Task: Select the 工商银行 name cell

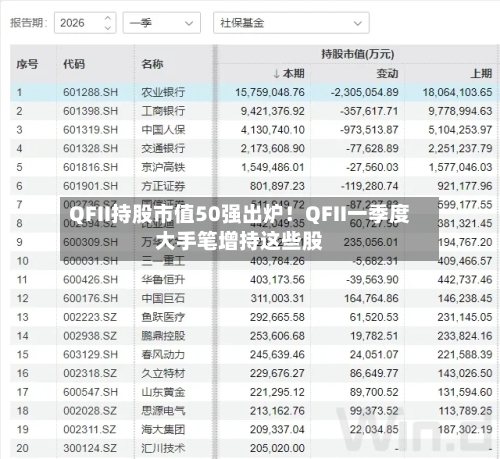Action: 163,111
